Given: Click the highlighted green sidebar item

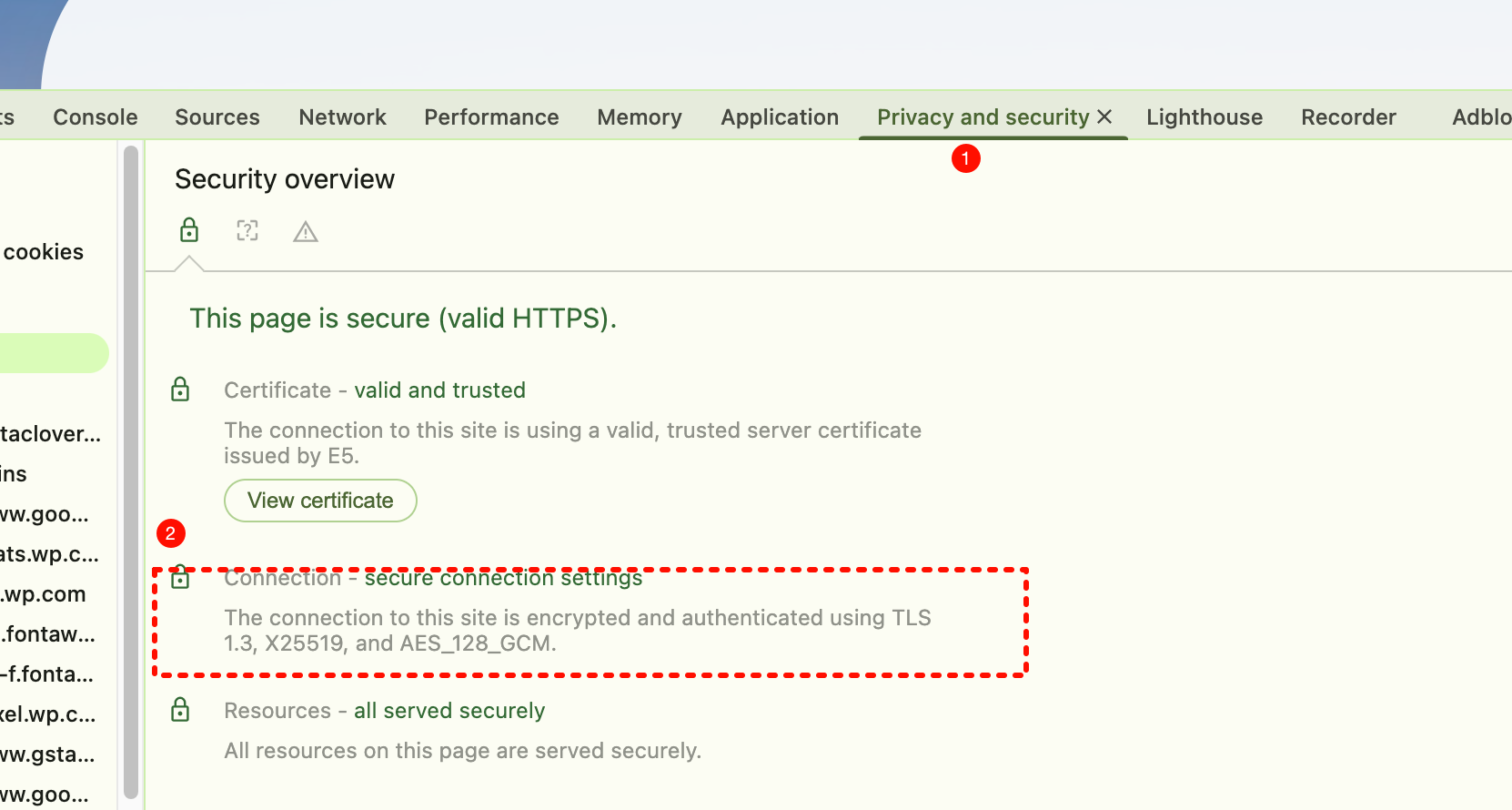Looking at the screenshot, I should (x=53, y=353).
